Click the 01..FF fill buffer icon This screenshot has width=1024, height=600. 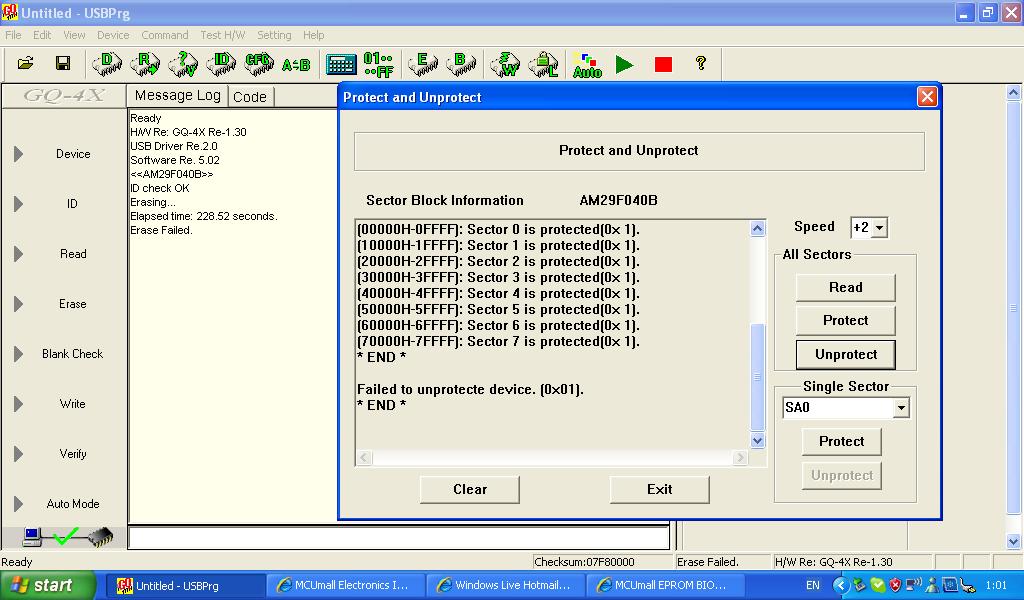tap(379, 64)
